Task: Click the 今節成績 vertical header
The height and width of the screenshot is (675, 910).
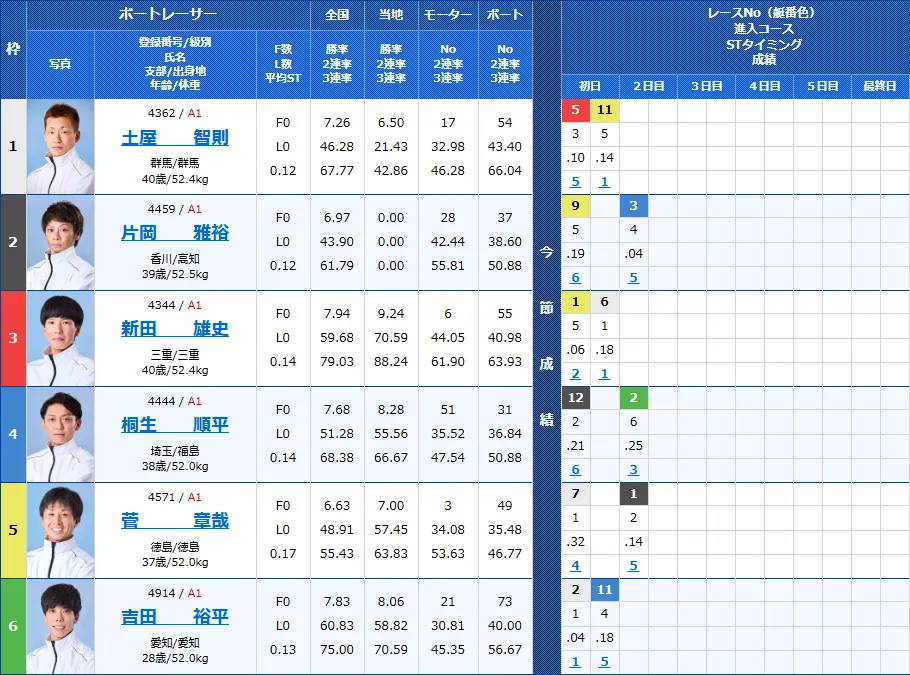Action: tap(547, 337)
